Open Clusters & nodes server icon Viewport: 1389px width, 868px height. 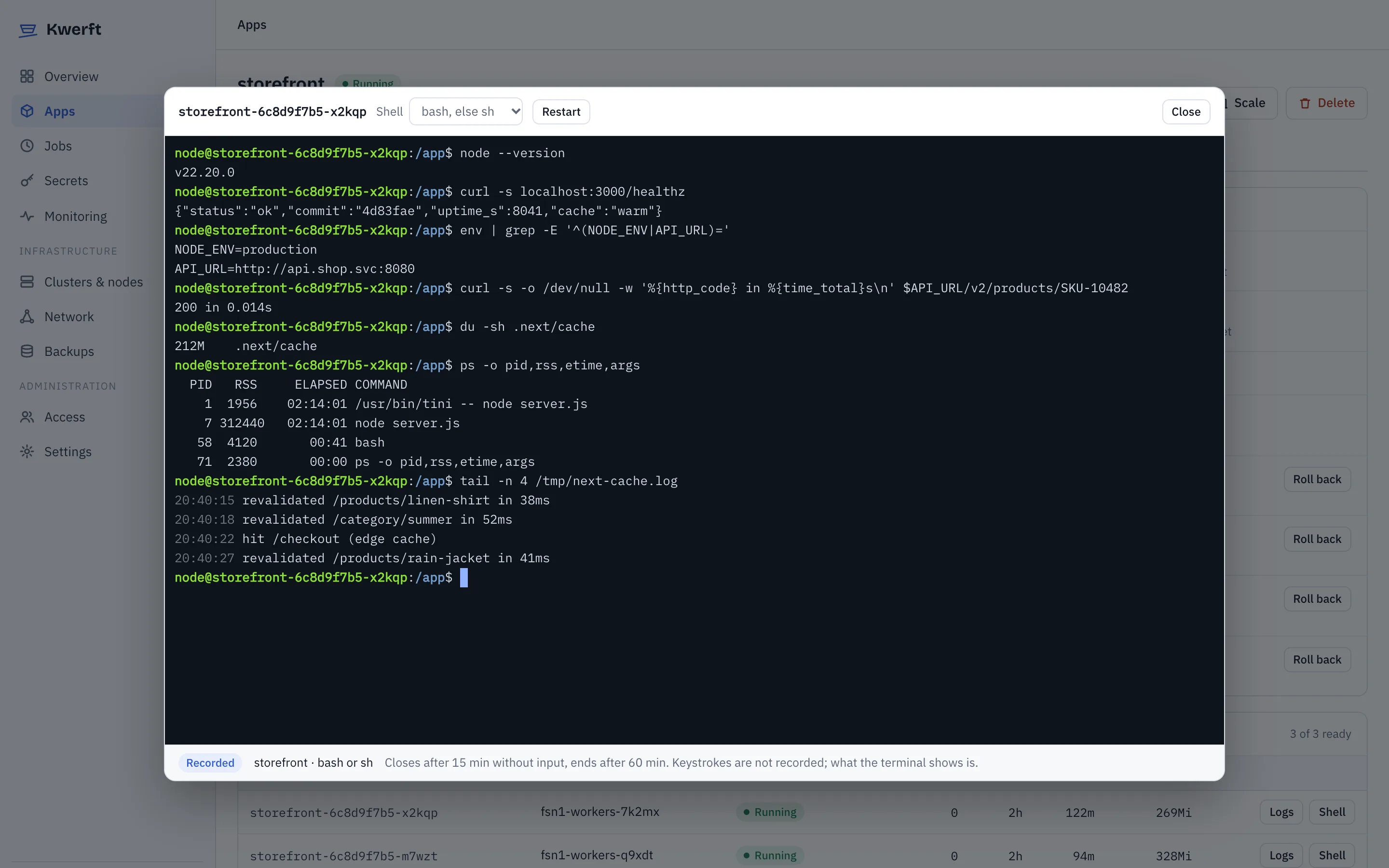27,282
